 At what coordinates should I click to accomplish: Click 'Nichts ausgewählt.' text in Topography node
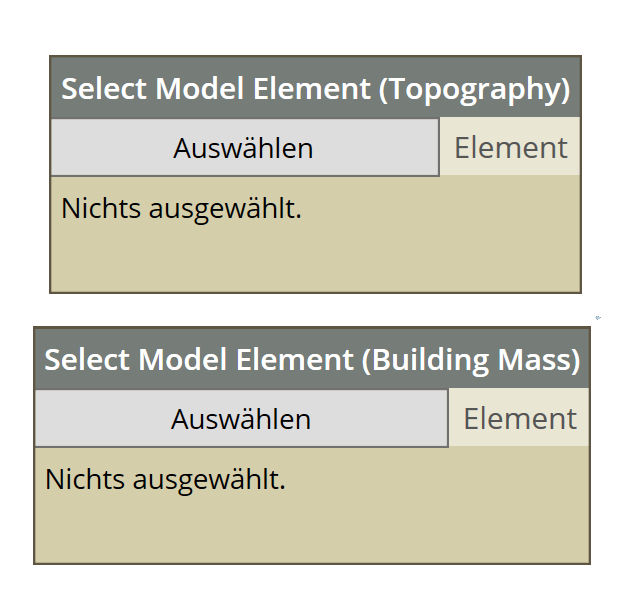tap(181, 209)
